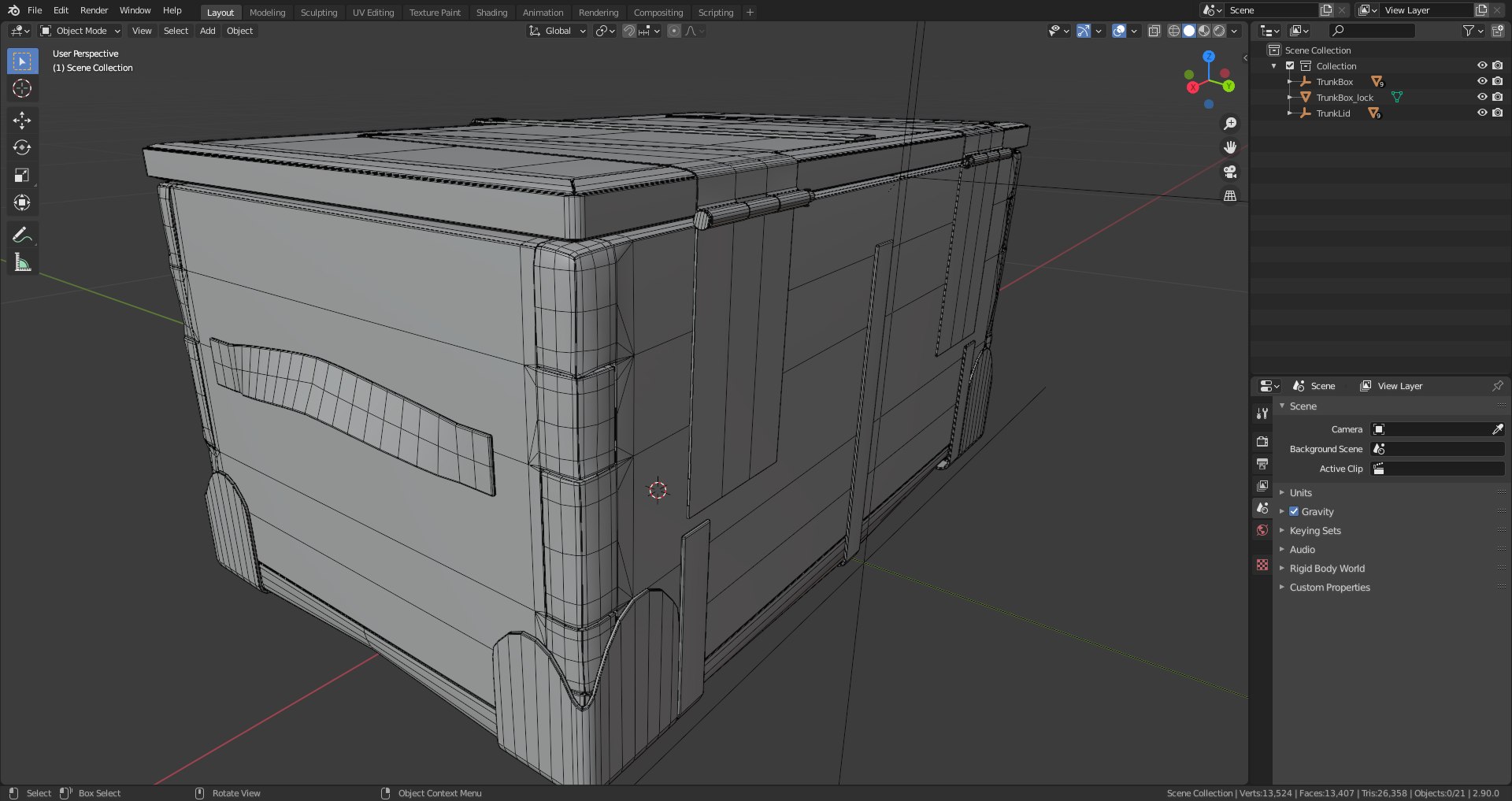The width and height of the screenshot is (1512, 801).
Task: Open Global transform orientation dropdown
Action: pos(558,31)
